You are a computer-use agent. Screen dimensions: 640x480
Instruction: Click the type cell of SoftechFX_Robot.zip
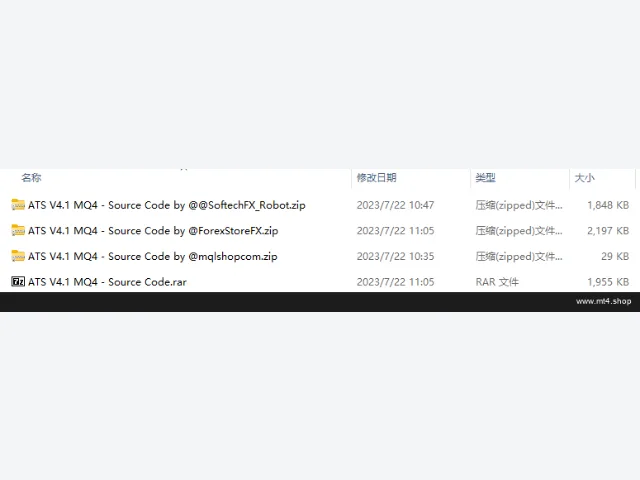click(x=519, y=205)
